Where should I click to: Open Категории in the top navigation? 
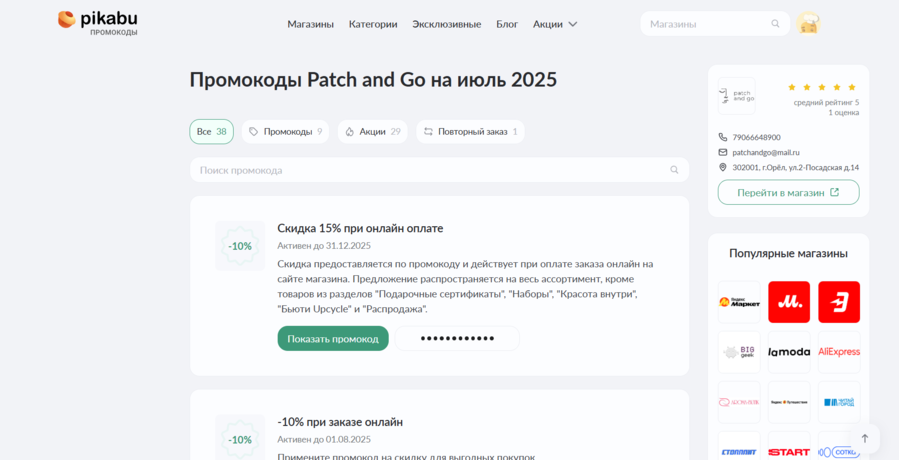pos(373,24)
